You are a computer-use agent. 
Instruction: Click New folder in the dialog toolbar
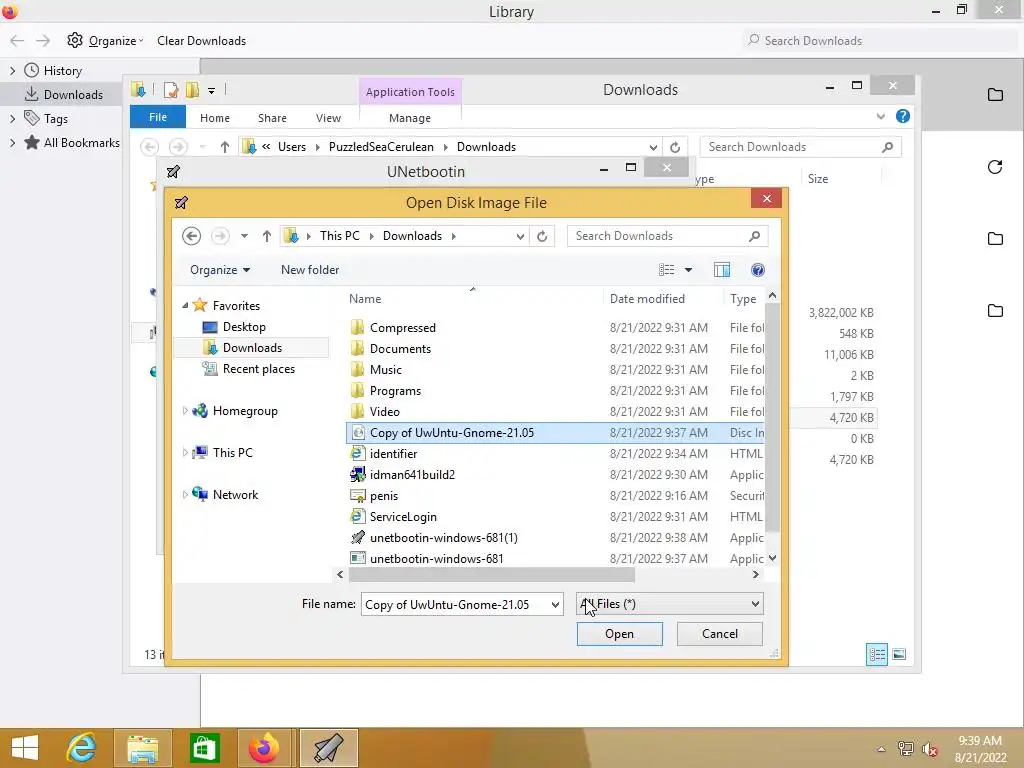(x=310, y=270)
